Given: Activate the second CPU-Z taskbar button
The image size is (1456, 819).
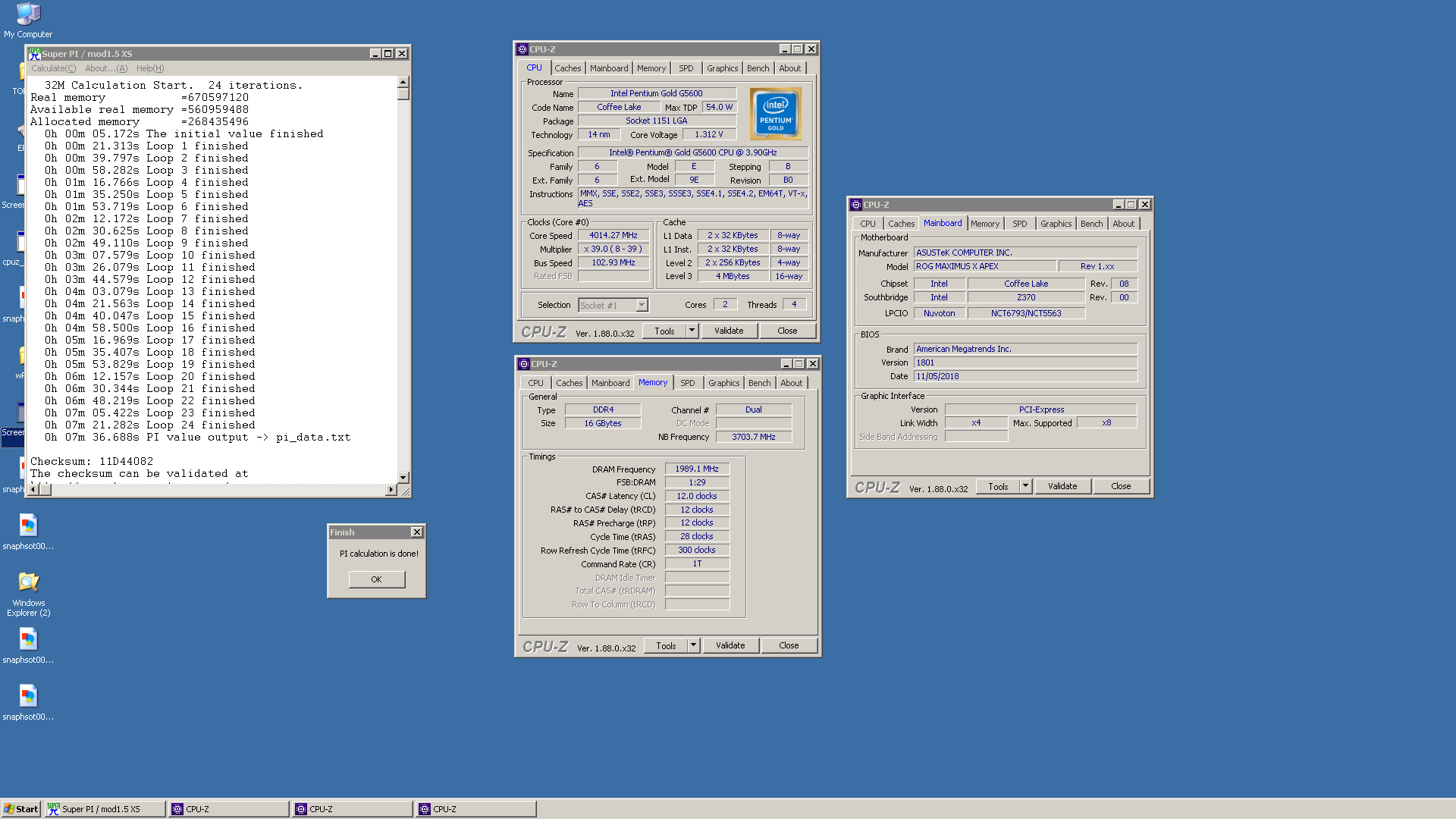Looking at the screenshot, I should [x=352, y=809].
